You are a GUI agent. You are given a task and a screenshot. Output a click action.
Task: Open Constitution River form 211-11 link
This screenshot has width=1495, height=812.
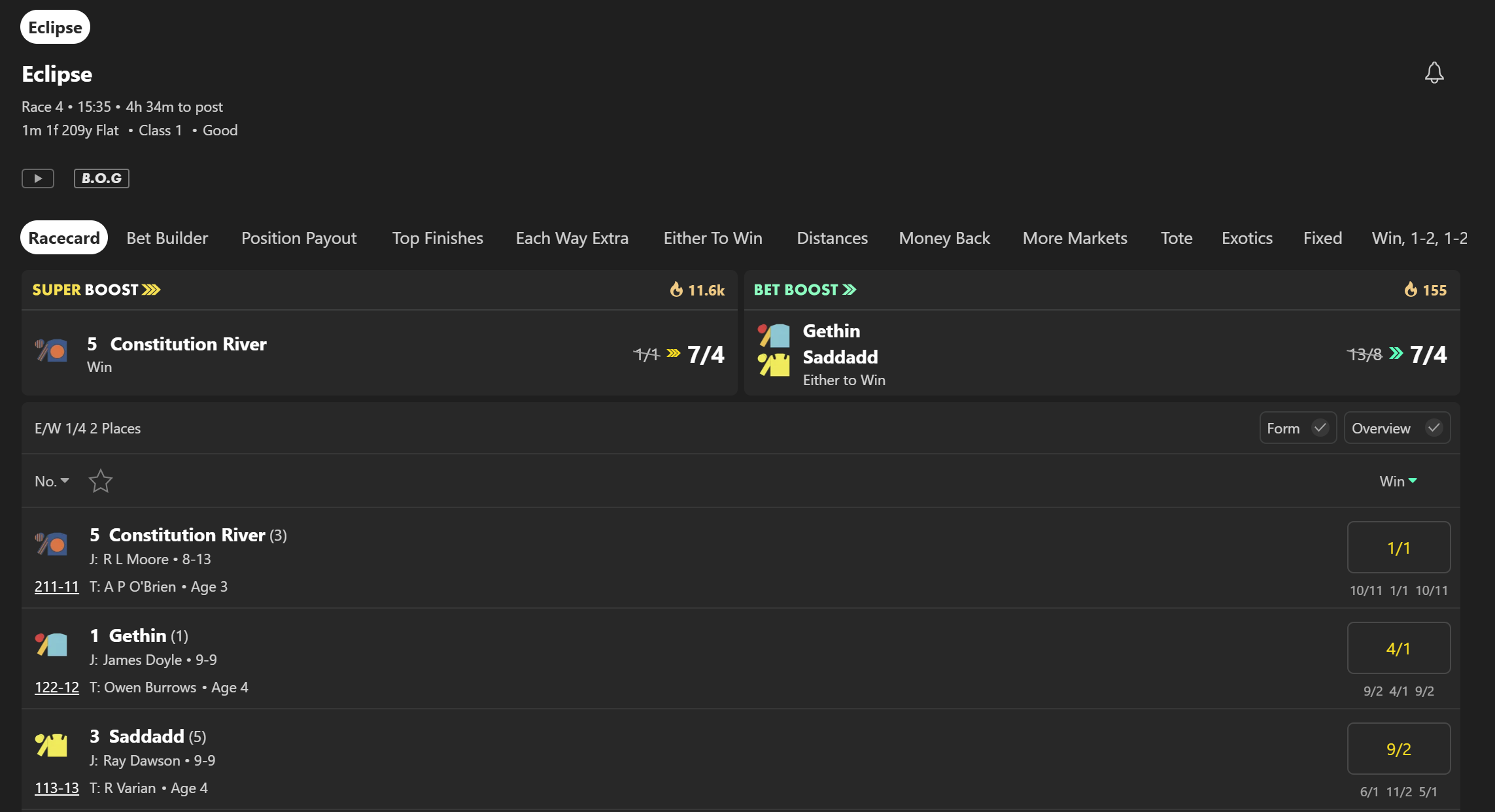(x=57, y=586)
